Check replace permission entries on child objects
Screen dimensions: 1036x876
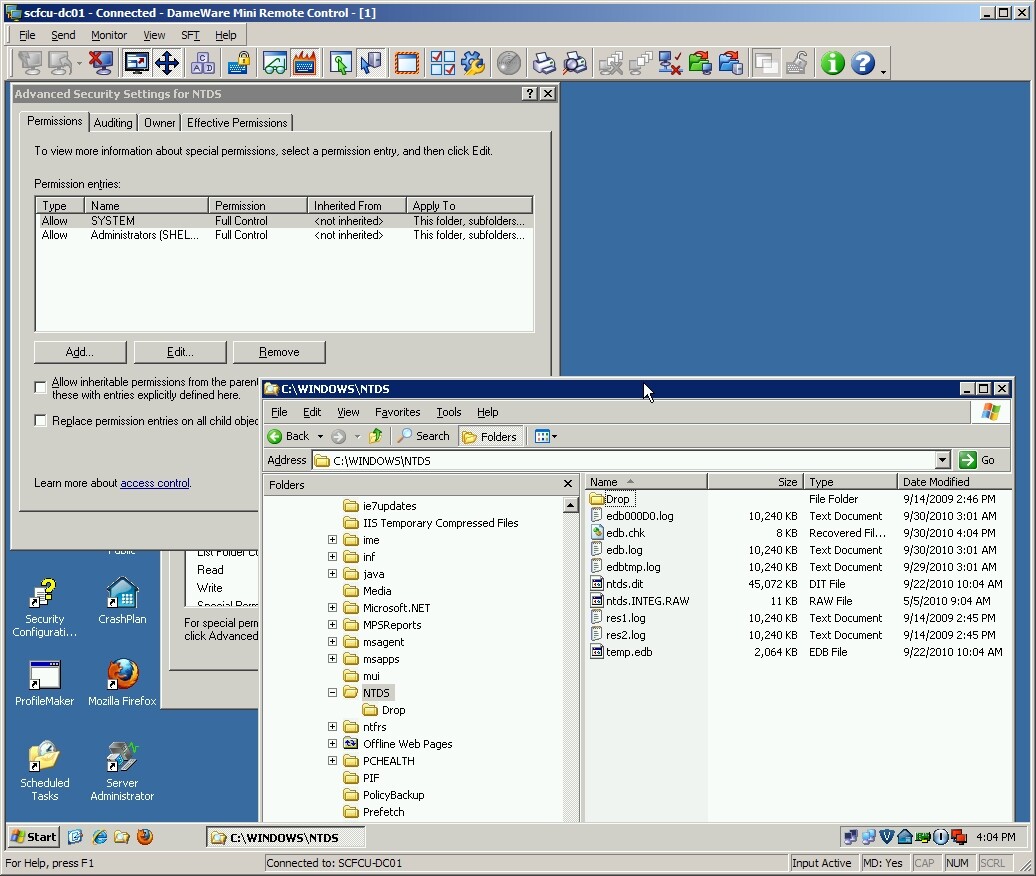point(40,420)
